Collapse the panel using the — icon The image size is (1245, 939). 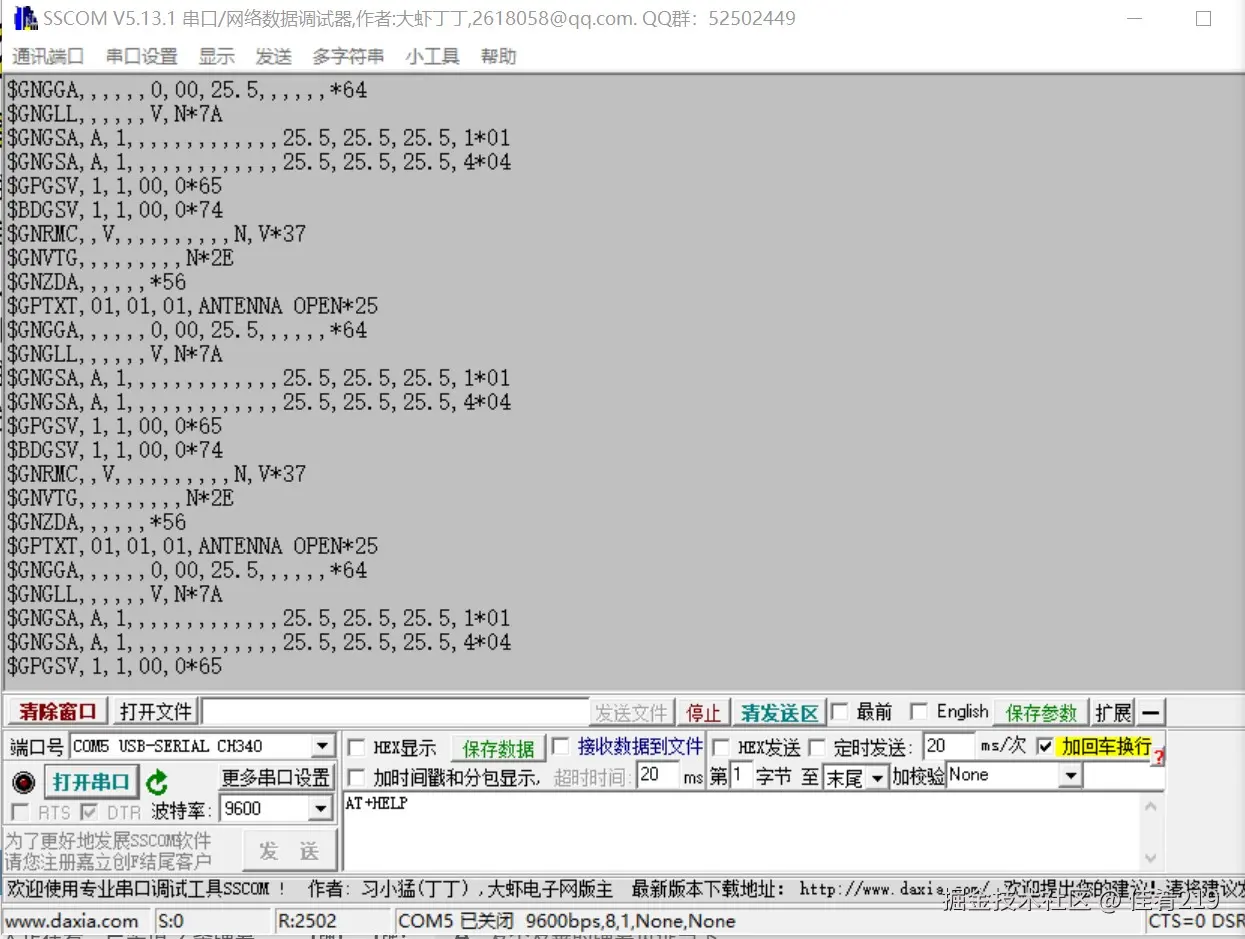1150,712
